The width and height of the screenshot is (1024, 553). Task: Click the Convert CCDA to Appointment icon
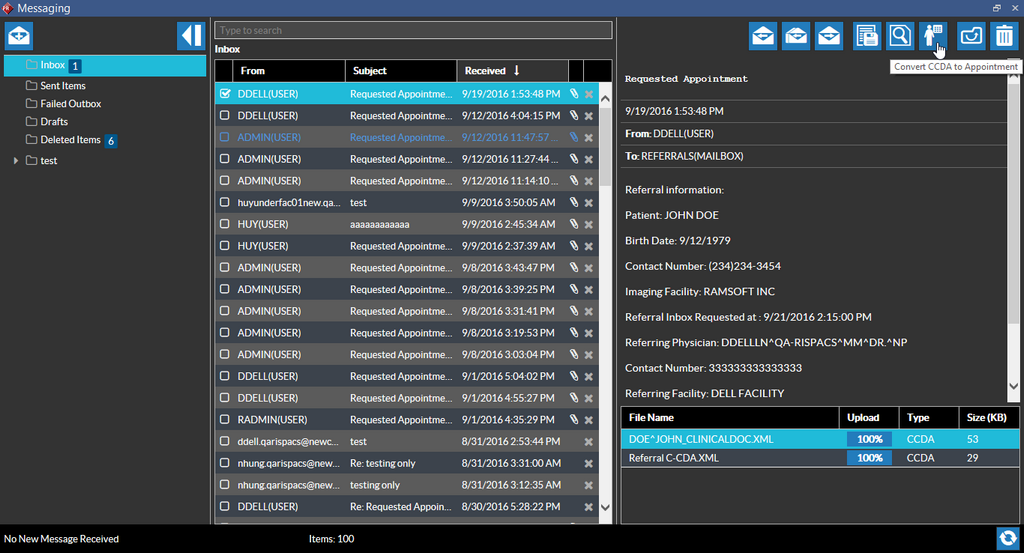tap(933, 36)
